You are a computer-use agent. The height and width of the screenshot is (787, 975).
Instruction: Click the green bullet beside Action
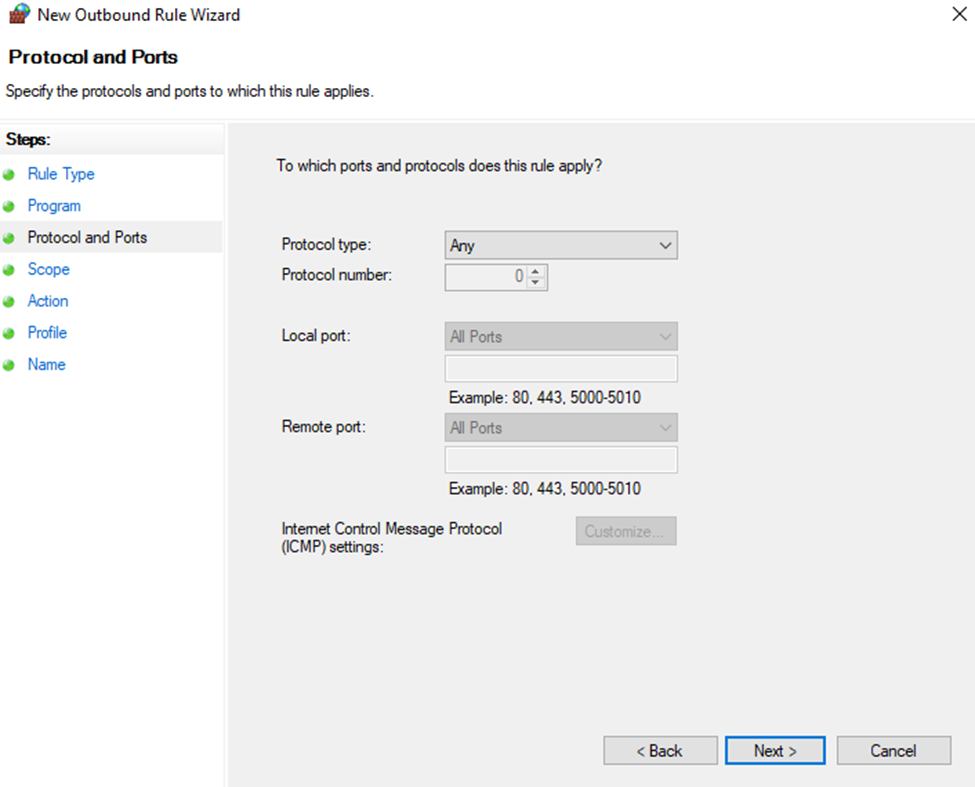(9, 301)
